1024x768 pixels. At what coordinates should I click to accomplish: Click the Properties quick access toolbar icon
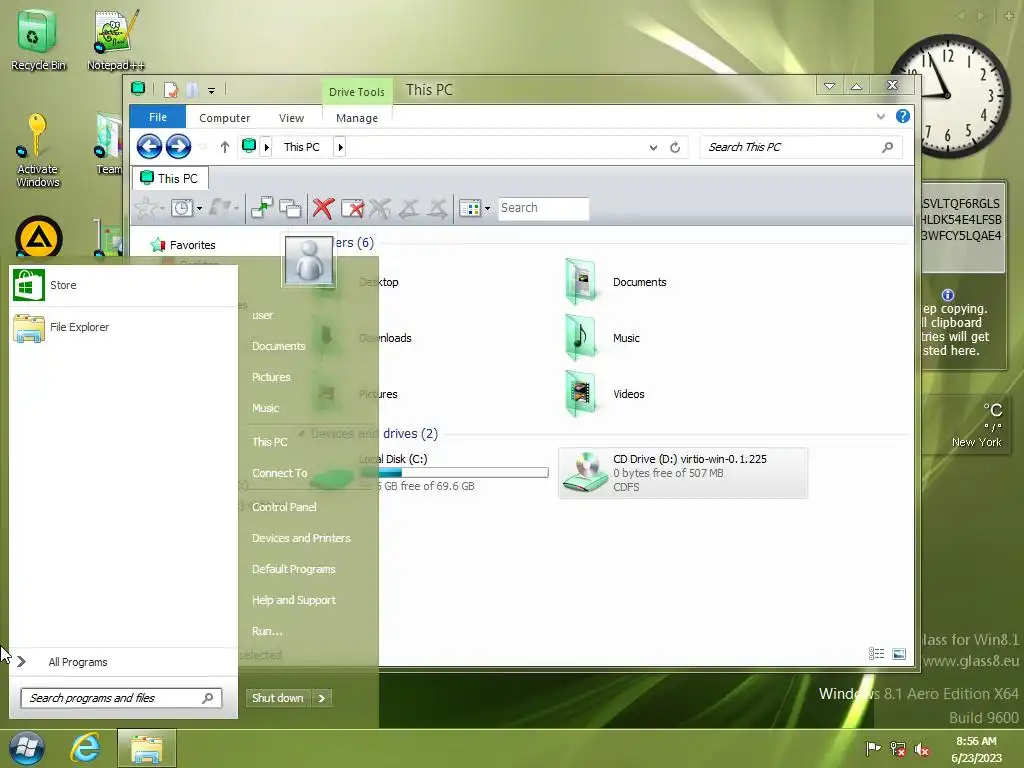point(170,89)
